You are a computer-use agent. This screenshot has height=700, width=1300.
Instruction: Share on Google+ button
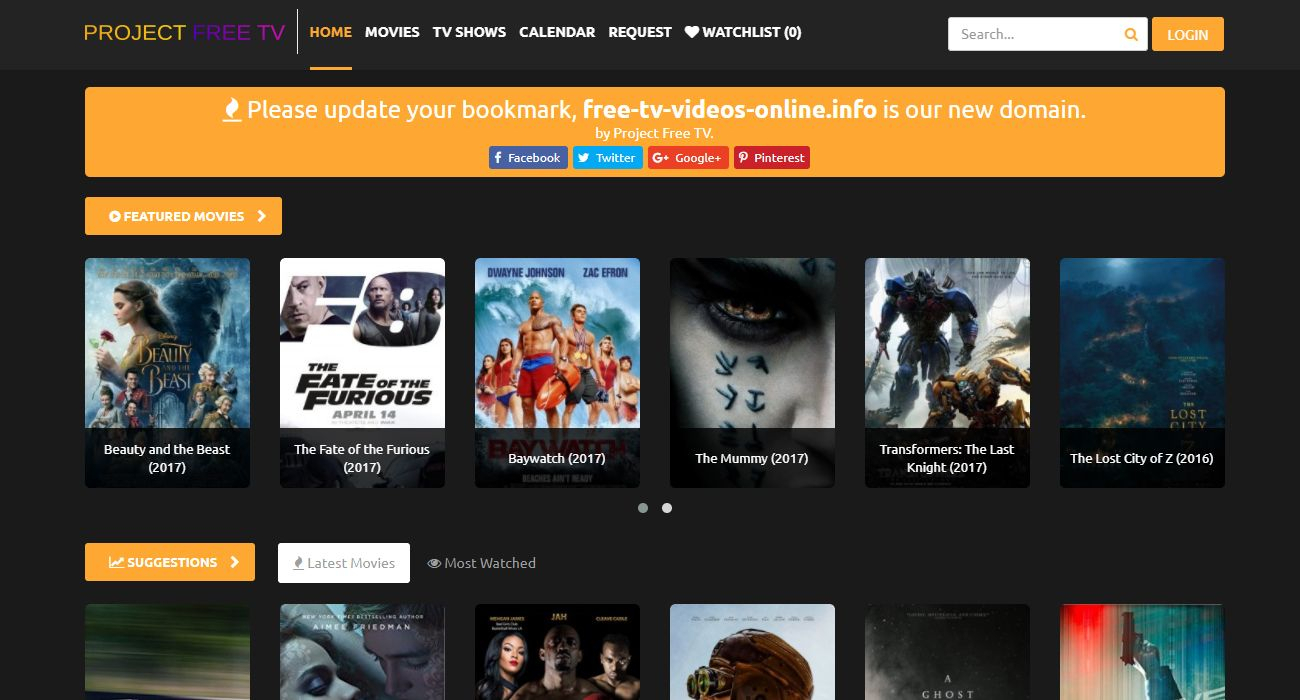point(688,158)
